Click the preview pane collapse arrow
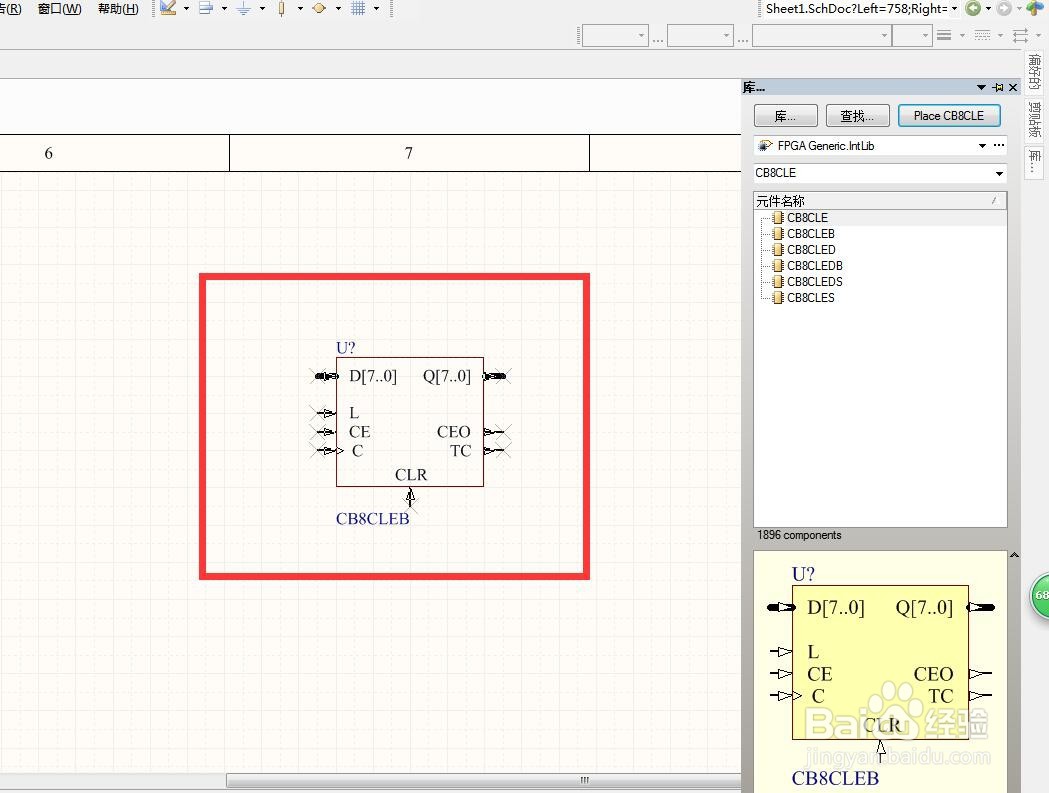This screenshot has height=793, width=1049. coord(1014,555)
